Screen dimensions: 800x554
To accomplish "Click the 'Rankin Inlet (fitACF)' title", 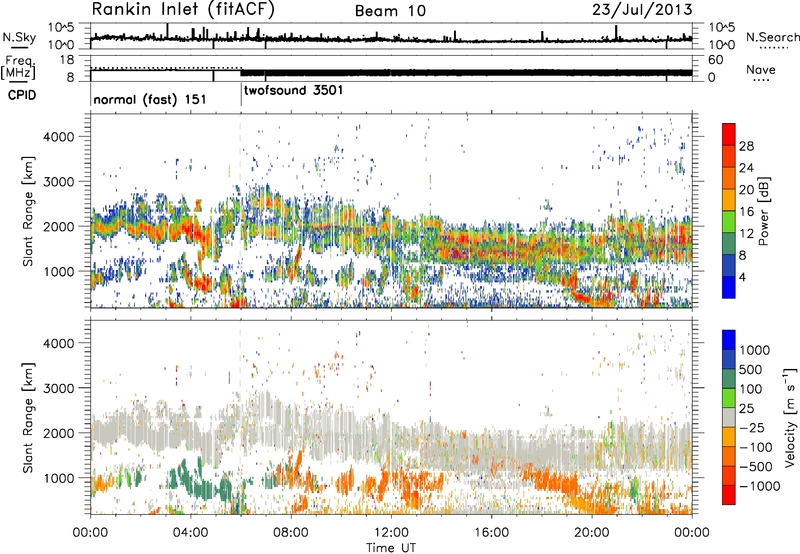I will (183, 10).
